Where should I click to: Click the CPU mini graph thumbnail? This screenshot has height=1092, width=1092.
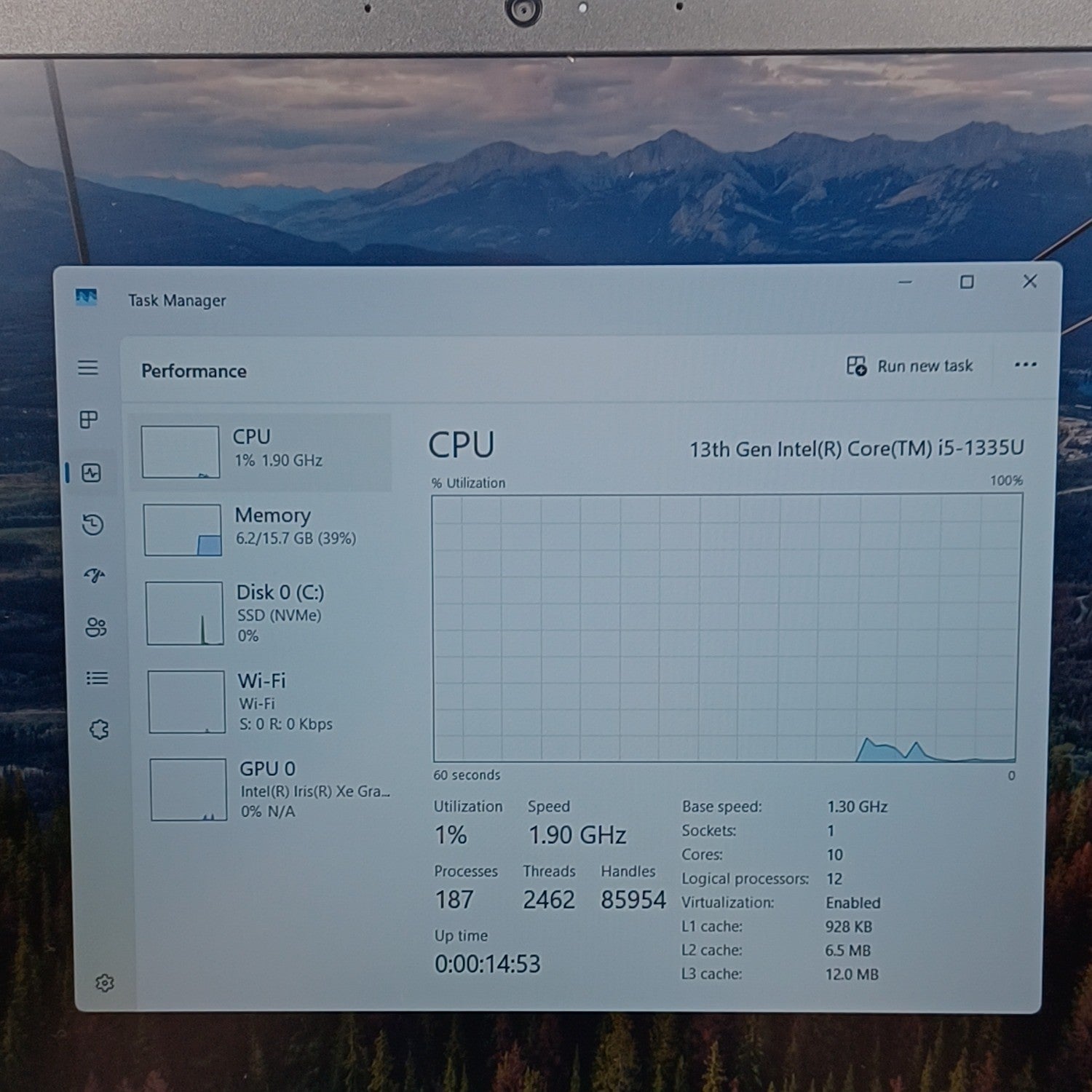(181, 452)
